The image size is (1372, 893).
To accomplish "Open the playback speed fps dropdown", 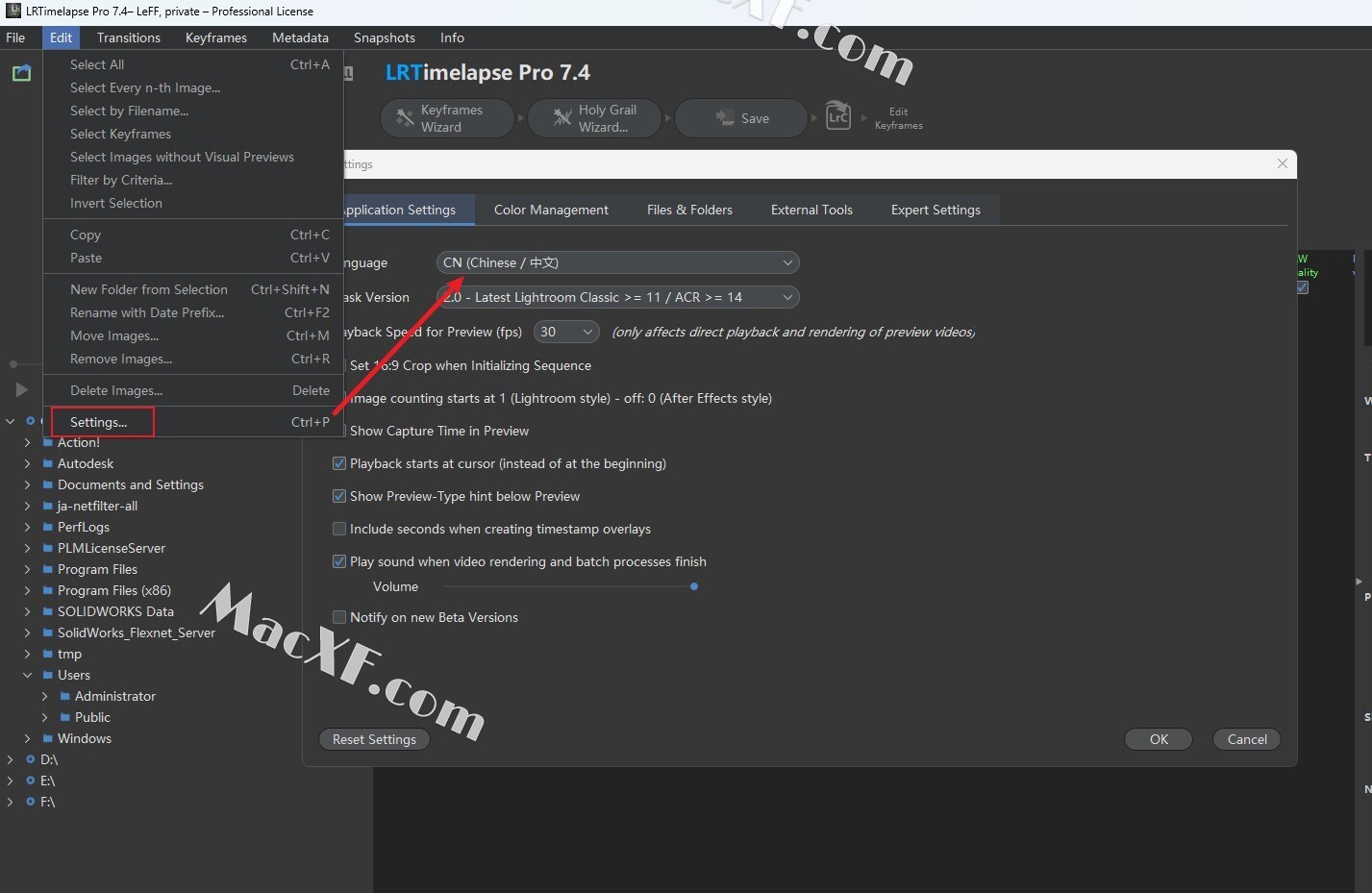I will tap(566, 332).
